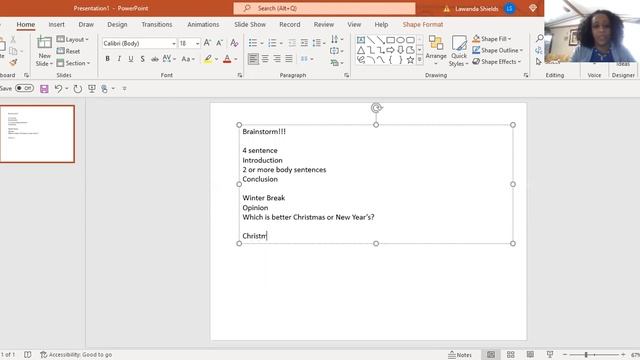The width and height of the screenshot is (640, 360).
Task: Open the Section dropdown
Action: [73, 63]
